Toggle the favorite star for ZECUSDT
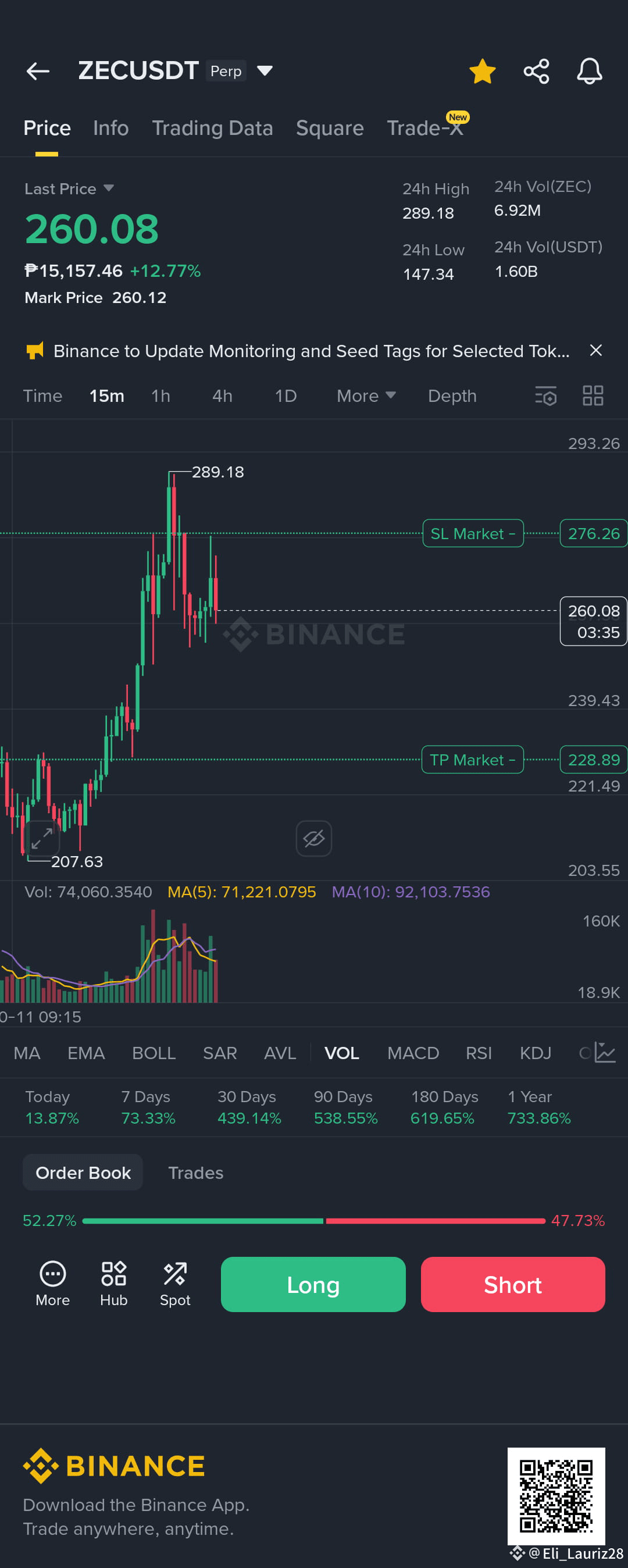 tap(483, 71)
